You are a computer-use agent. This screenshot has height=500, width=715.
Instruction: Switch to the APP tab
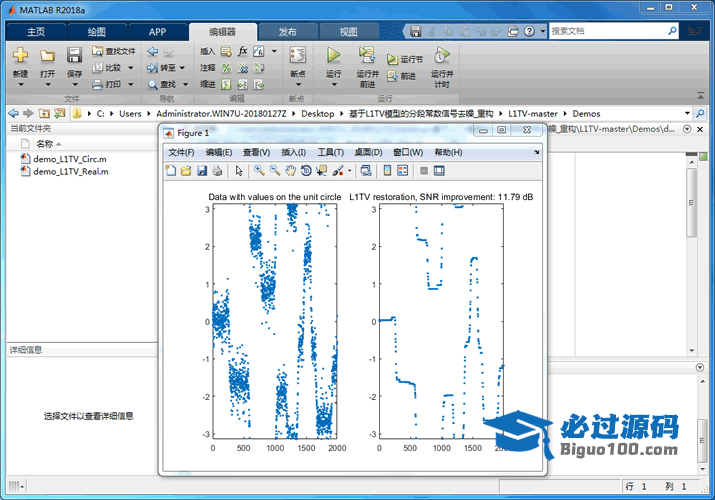tap(157, 32)
